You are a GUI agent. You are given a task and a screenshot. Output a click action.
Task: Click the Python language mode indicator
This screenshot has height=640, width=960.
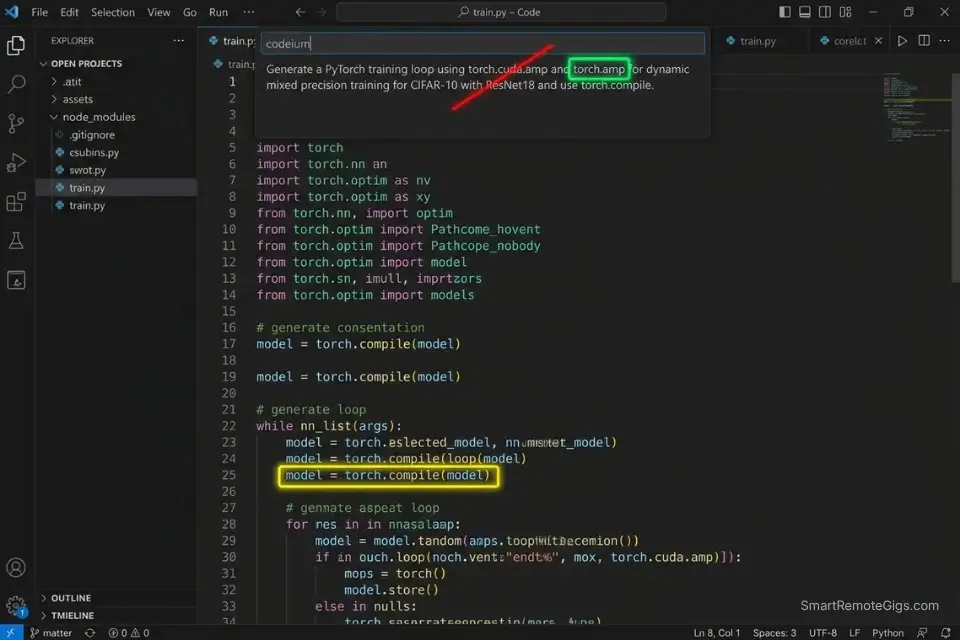click(x=888, y=633)
